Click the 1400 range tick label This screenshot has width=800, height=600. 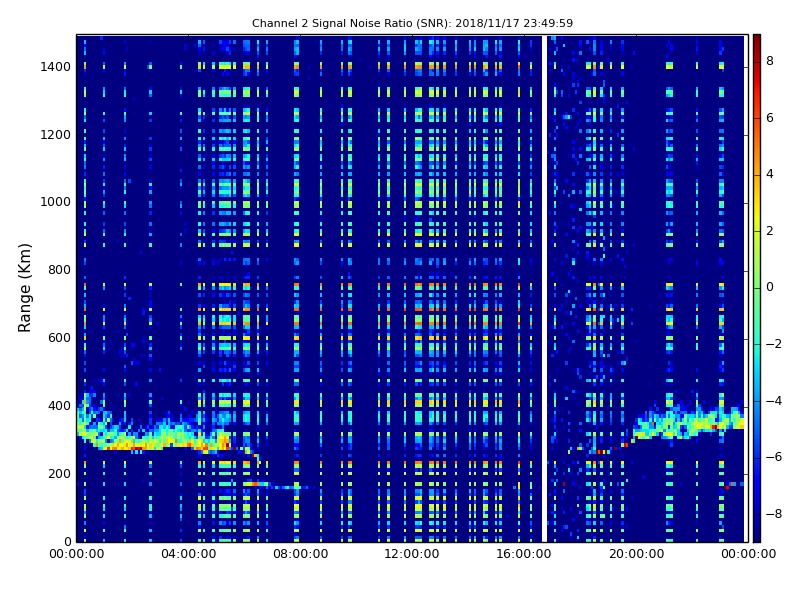55,67
